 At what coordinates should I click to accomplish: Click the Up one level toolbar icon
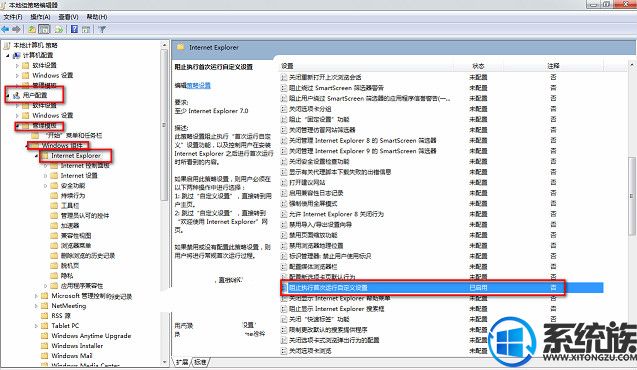(32, 29)
